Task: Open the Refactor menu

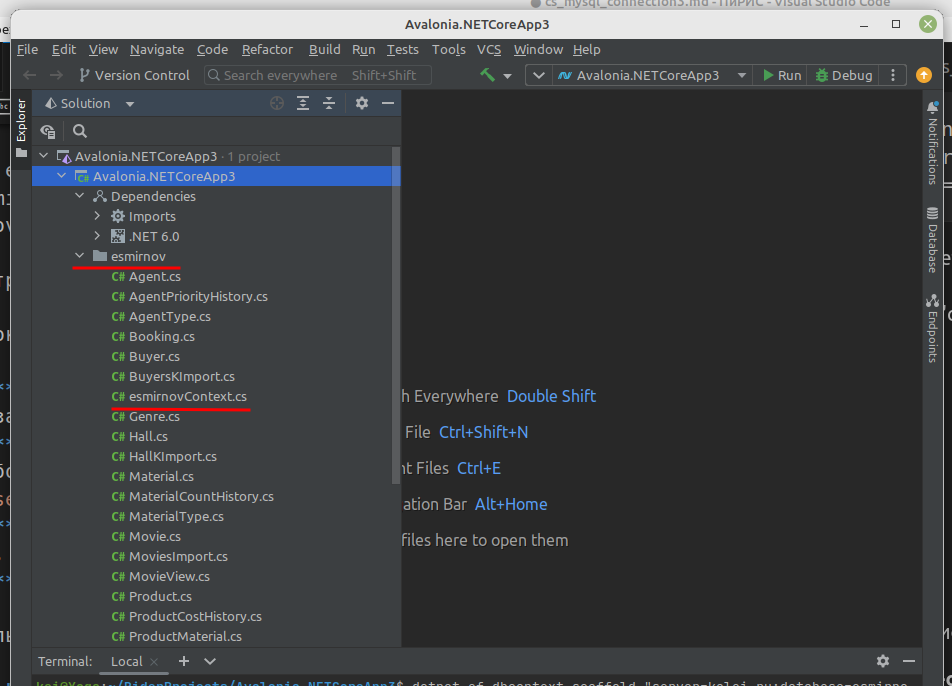Action: [267, 49]
